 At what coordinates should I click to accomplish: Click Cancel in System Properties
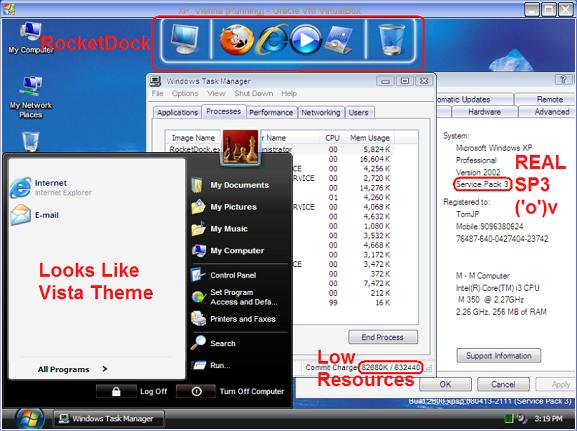(503, 384)
